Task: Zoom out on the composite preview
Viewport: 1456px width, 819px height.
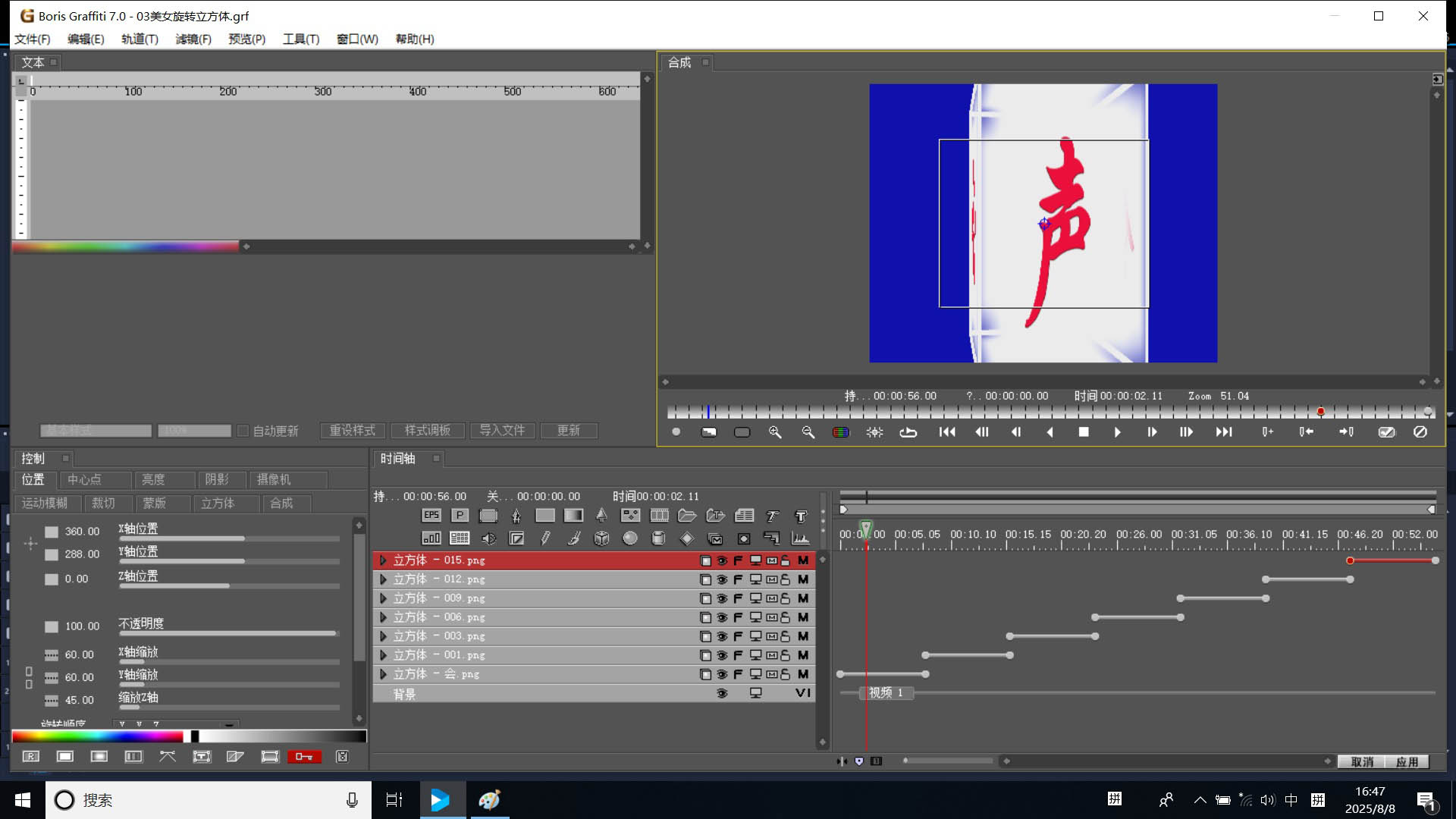Action: (808, 431)
